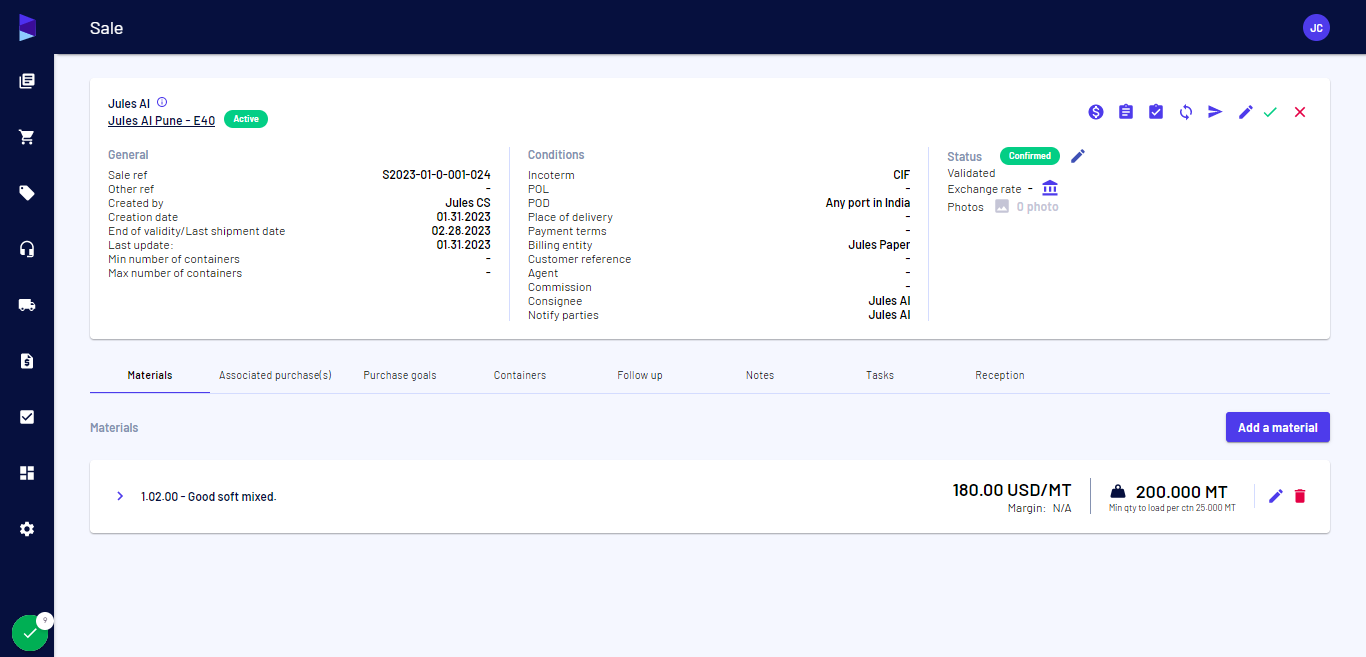Click the info icon next to Jules AI
The width and height of the screenshot is (1366, 657).
[x=162, y=102]
